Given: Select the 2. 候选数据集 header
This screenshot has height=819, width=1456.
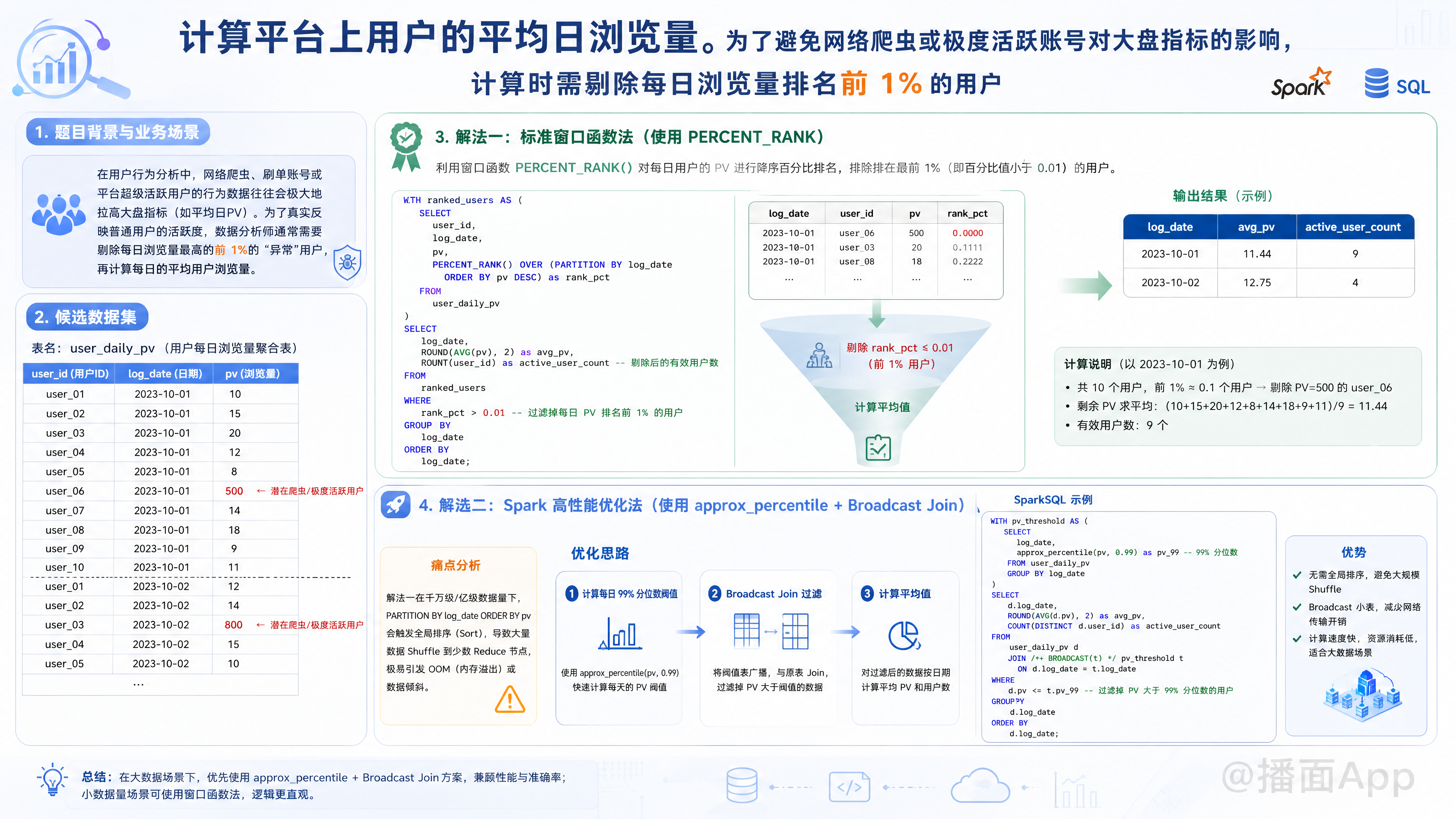Looking at the screenshot, I should [x=86, y=317].
